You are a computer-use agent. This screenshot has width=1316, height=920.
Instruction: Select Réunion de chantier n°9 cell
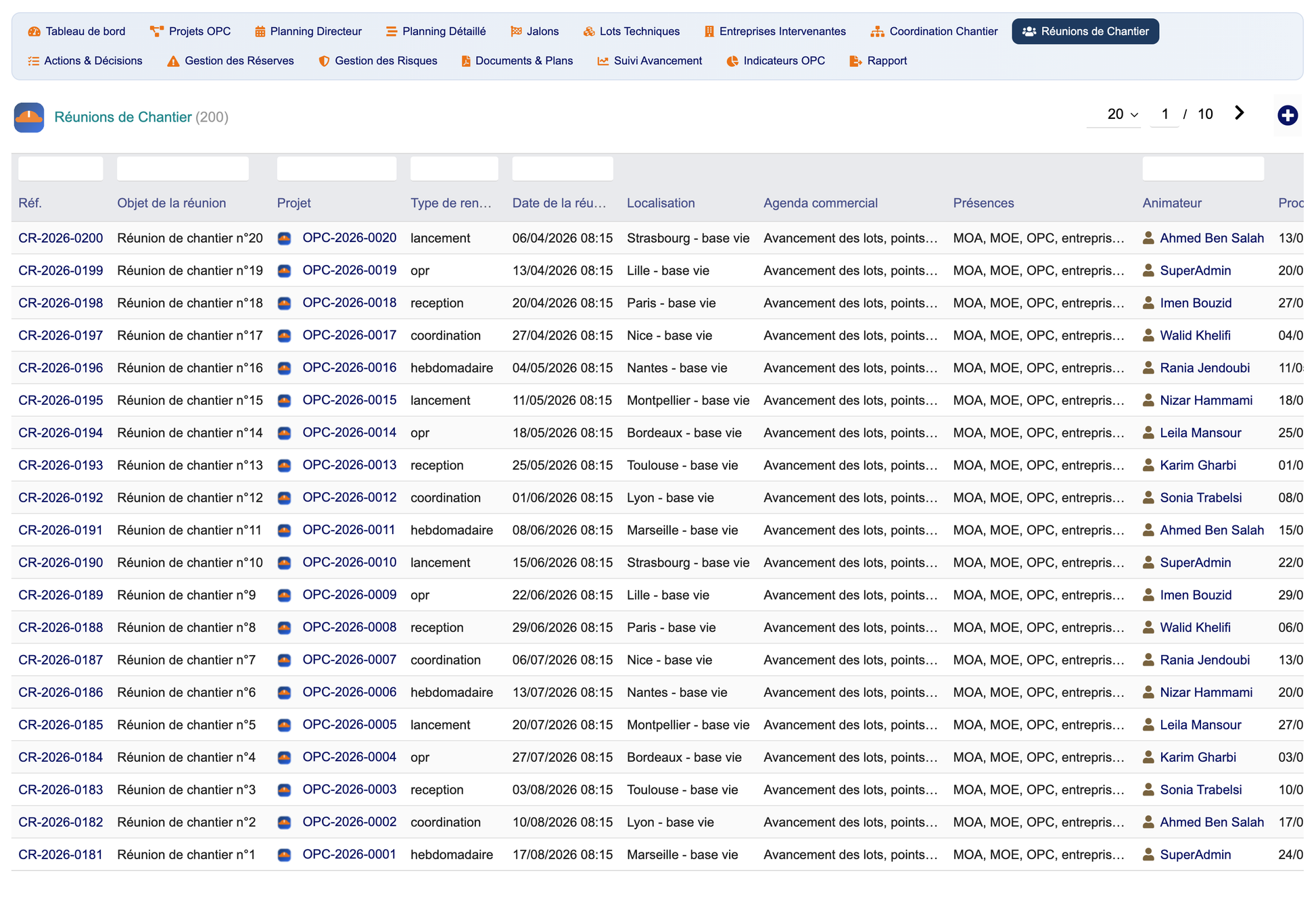(187, 595)
